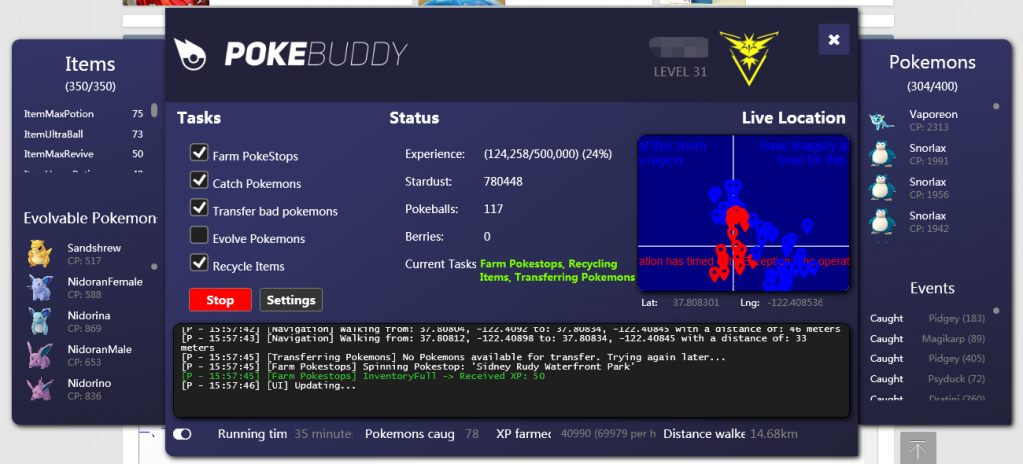
Task: Uncheck the Recycle Items checkbox
Action: [199, 264]
